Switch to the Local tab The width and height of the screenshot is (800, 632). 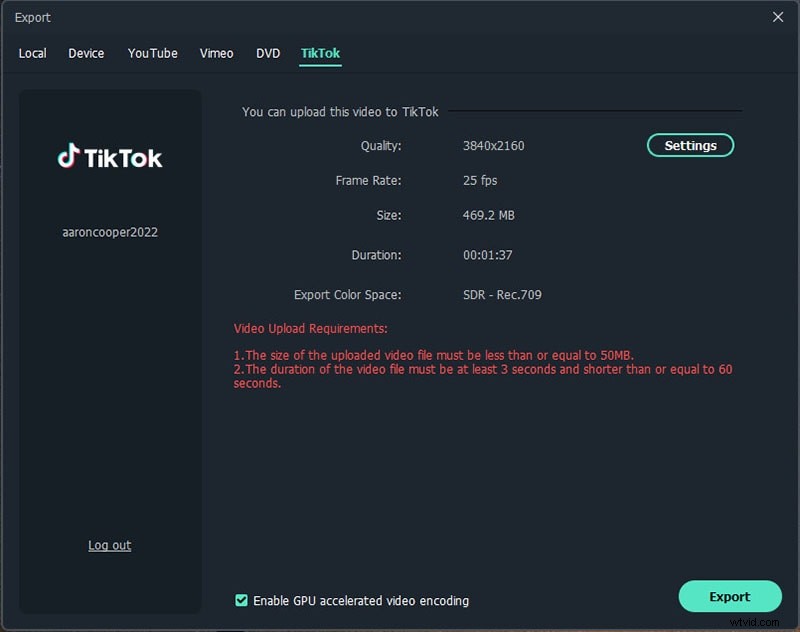[32, 53]
